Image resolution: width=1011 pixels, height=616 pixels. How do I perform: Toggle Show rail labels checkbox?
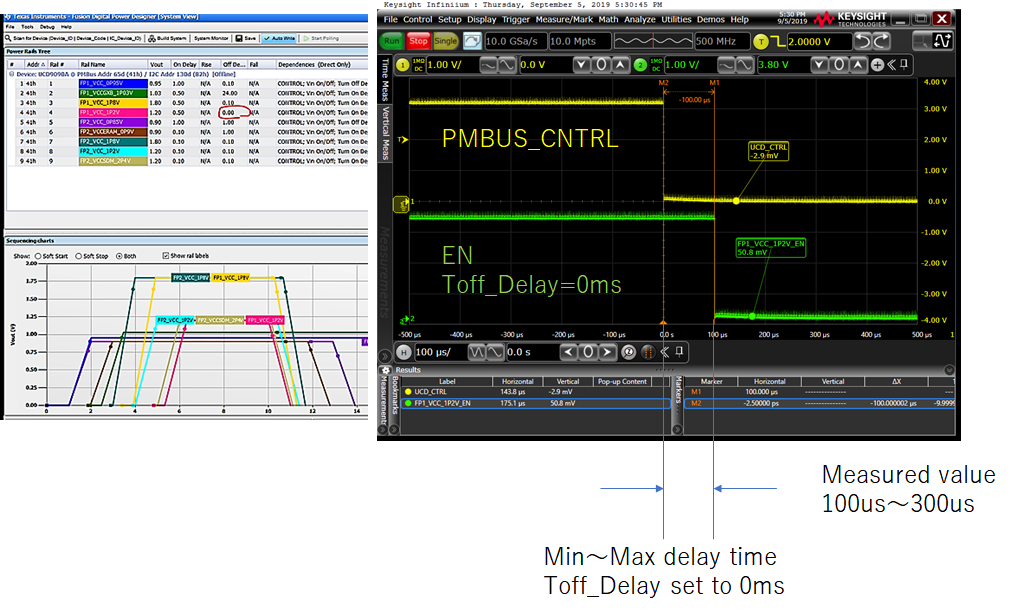[166, 256]
